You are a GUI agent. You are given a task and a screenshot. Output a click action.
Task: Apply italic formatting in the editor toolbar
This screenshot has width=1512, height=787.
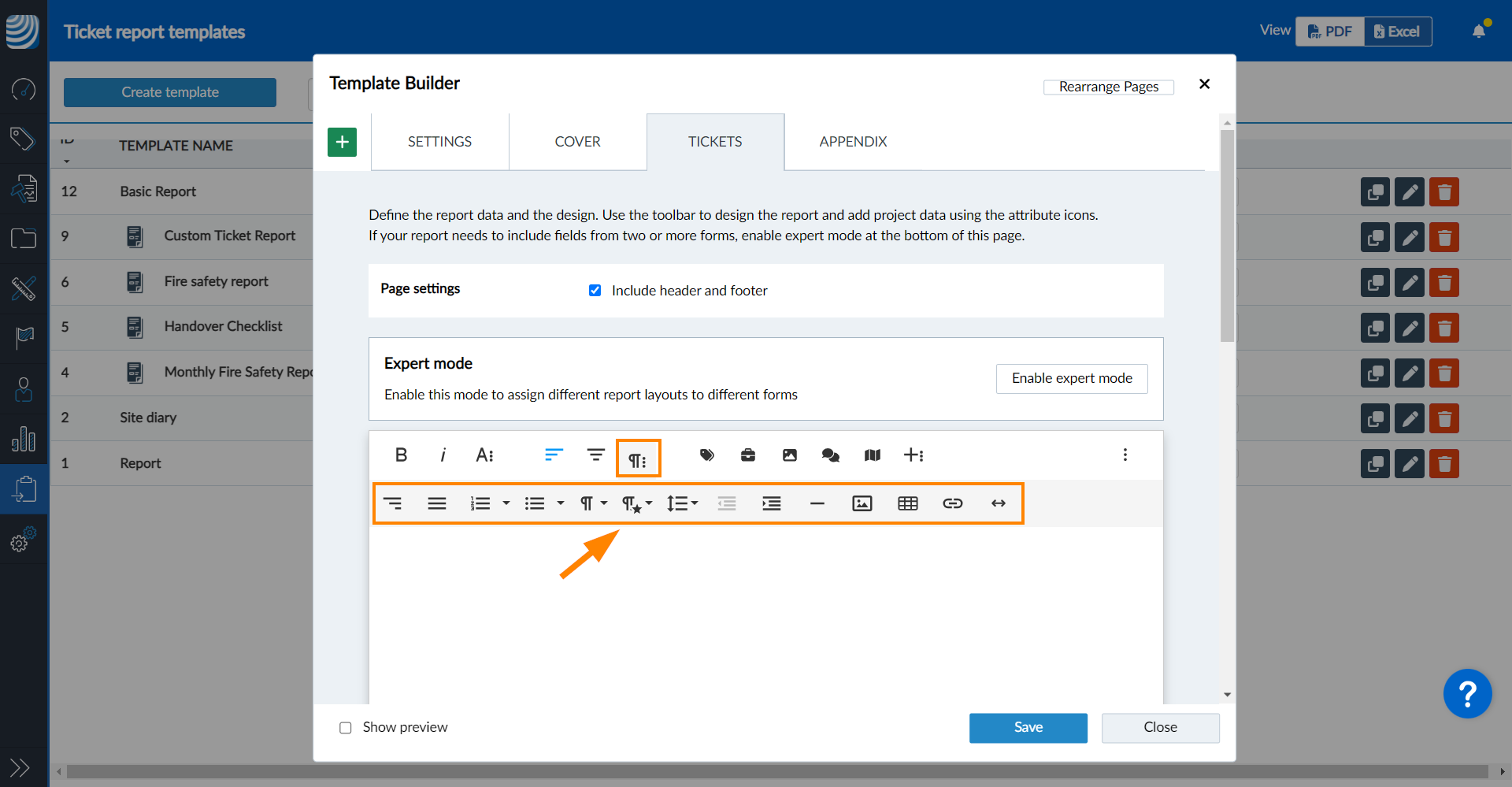(x=443, y=455)
